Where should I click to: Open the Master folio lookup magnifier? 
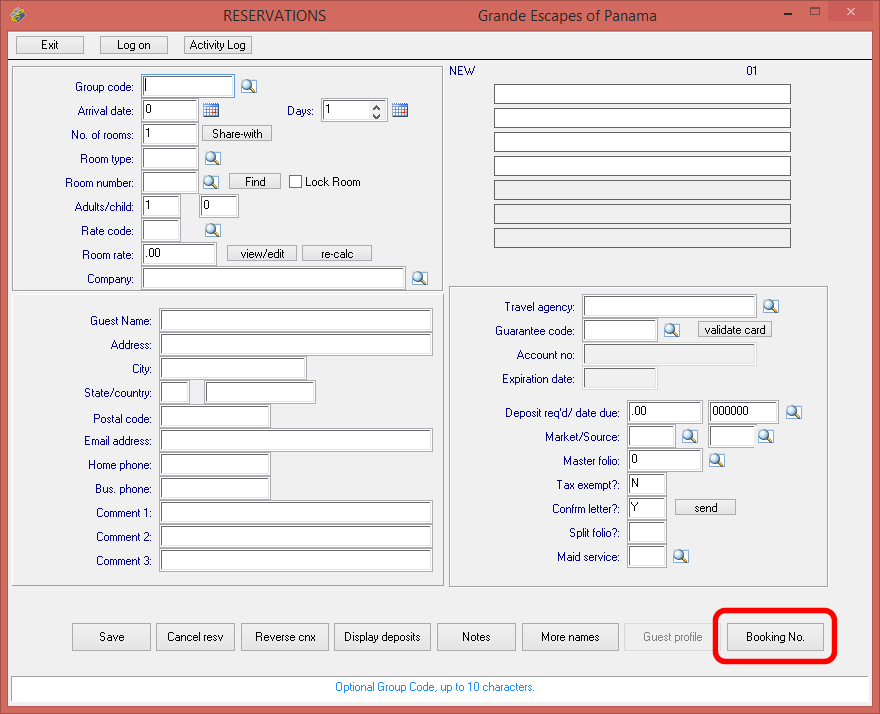(717, 460)
